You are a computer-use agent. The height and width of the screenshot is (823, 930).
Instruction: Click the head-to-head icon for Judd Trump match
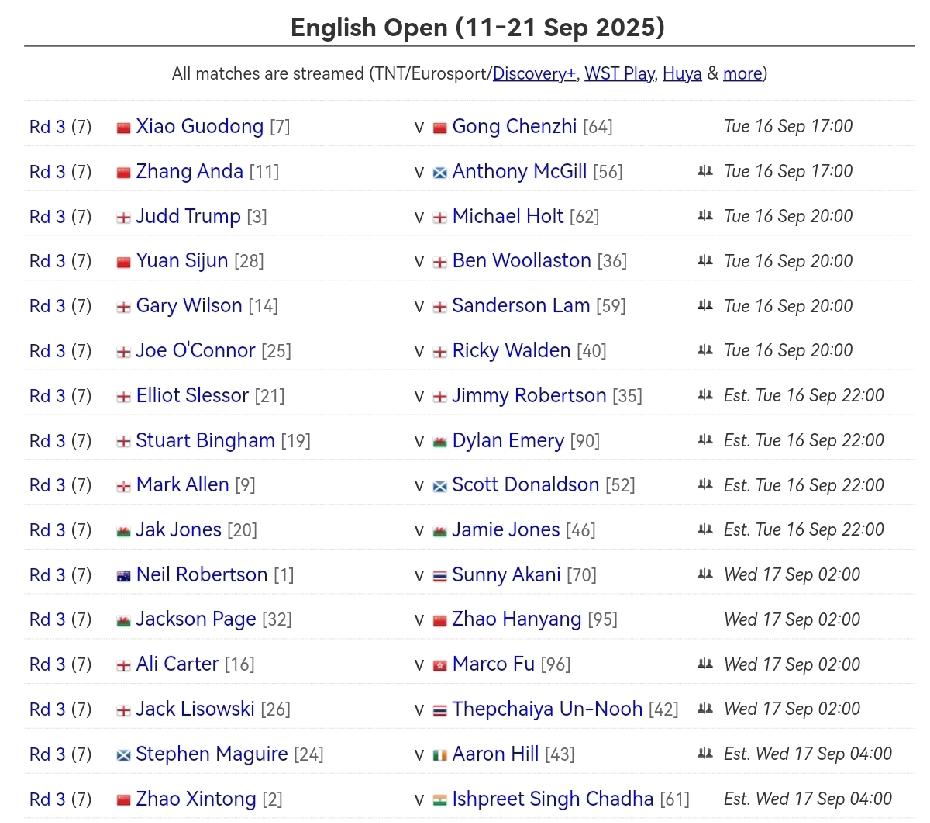[x=705, y=216]
